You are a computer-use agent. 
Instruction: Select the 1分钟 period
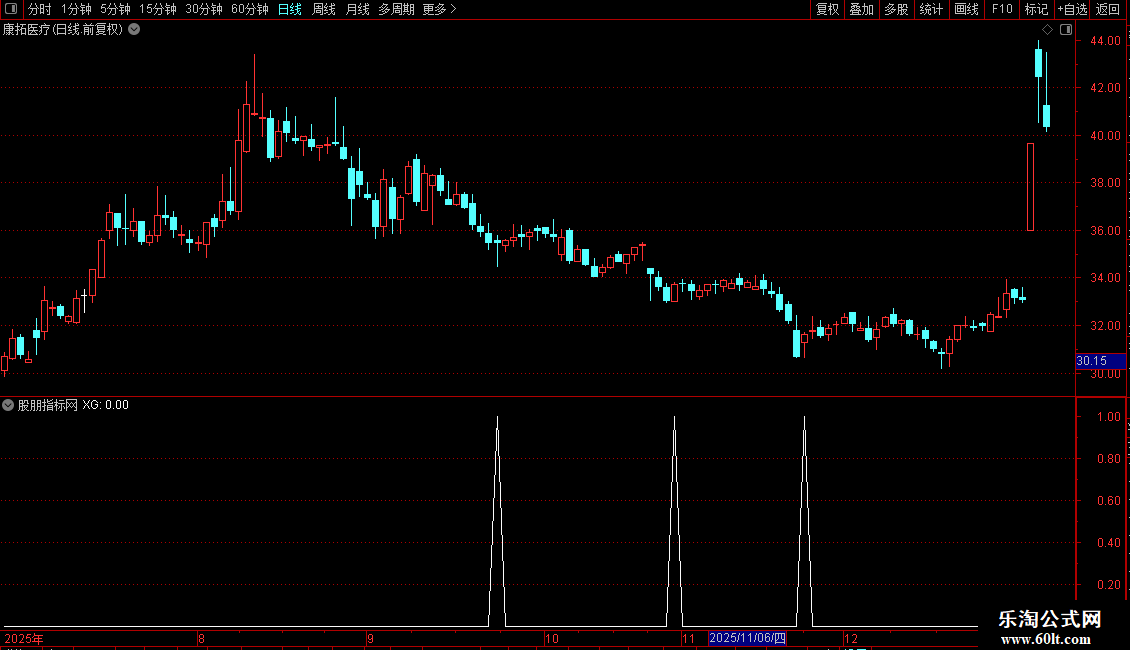(x=76, y=9)
